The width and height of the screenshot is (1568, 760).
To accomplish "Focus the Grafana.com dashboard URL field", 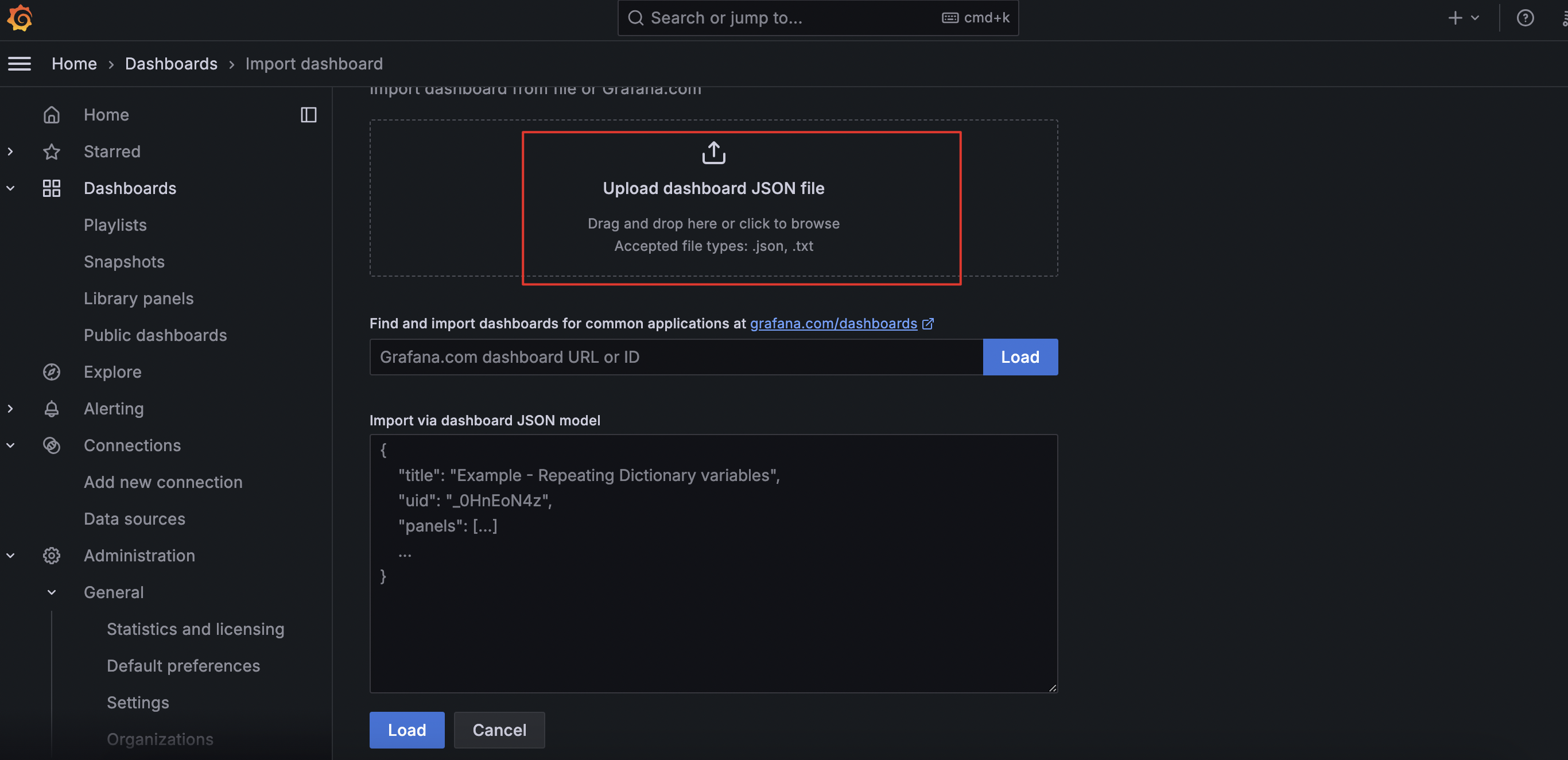I will [676, 357].
